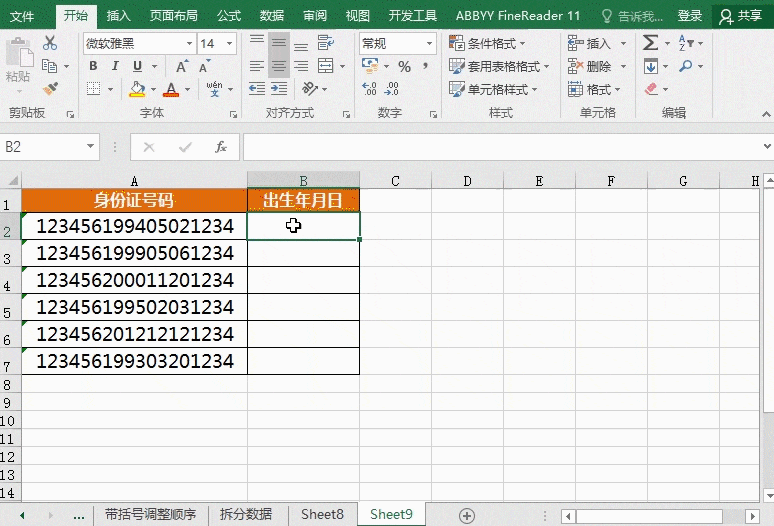The width and height of the screenshot is (774, 526).
Task: Toggle Underline formatting
Action: coord(137,66)
